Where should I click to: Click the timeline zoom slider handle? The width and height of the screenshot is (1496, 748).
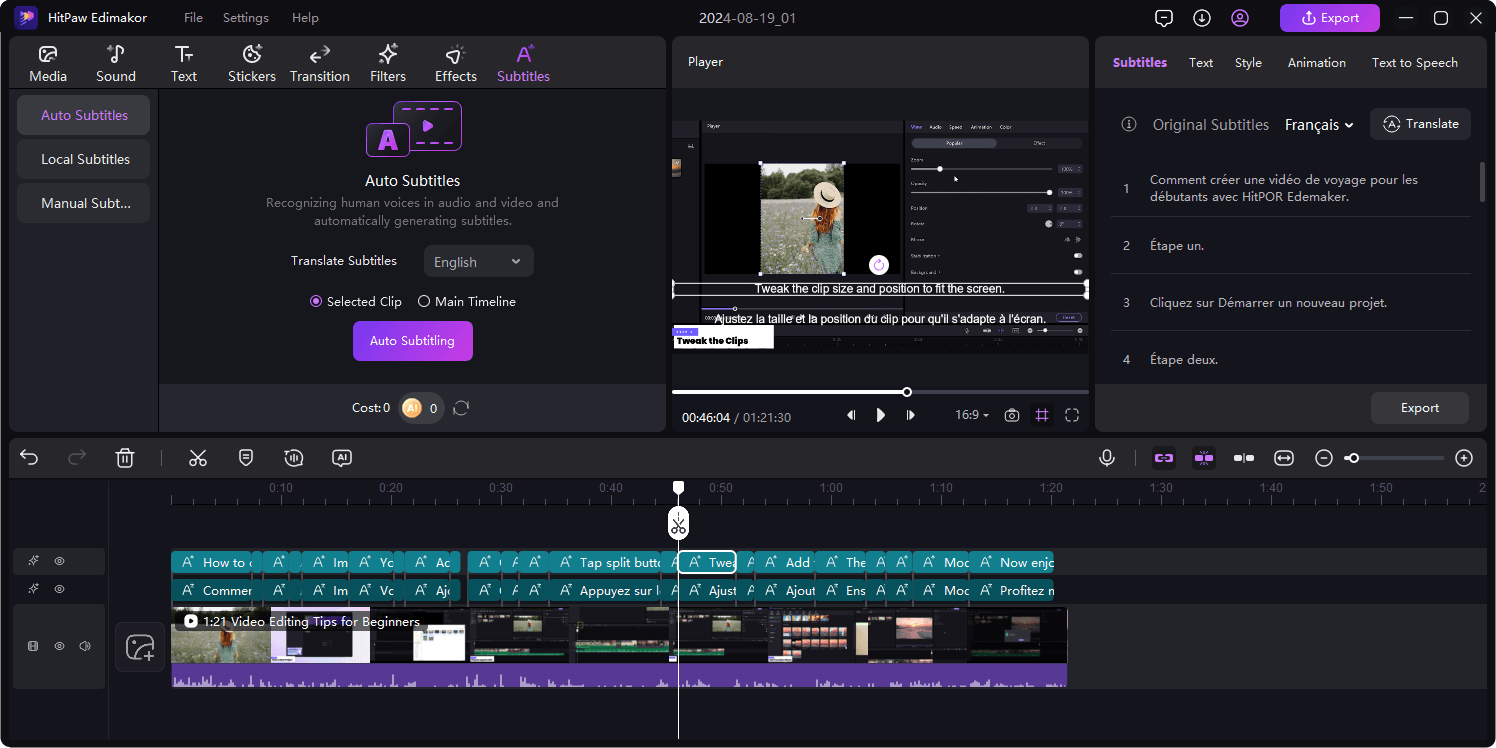click(x=1353, y=458)
